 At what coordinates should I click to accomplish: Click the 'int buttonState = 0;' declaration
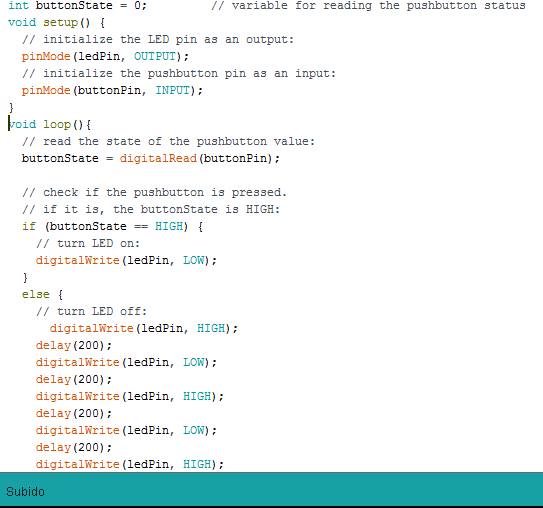[x=77, y=6]
